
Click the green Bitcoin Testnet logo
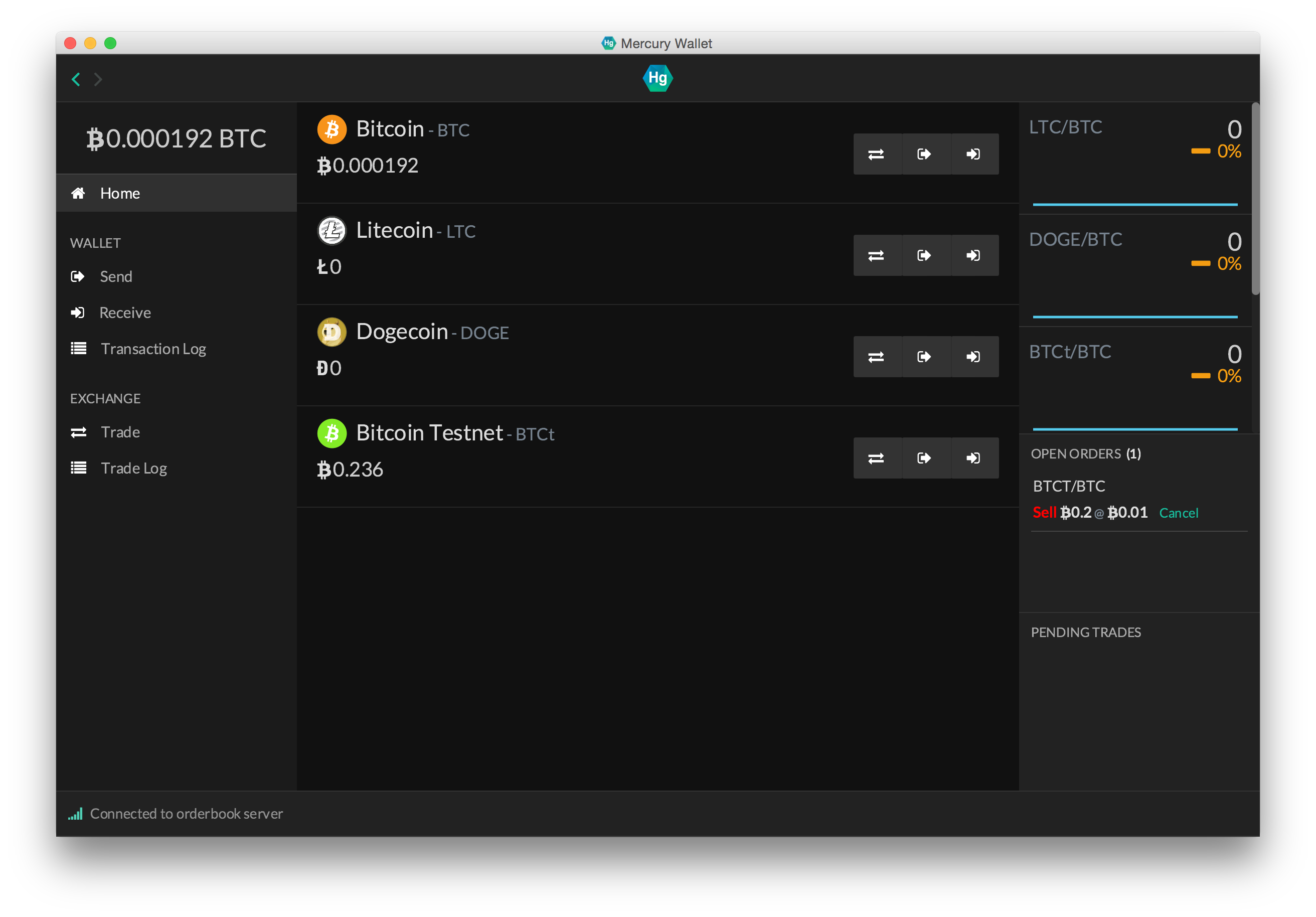pos(332,433)
